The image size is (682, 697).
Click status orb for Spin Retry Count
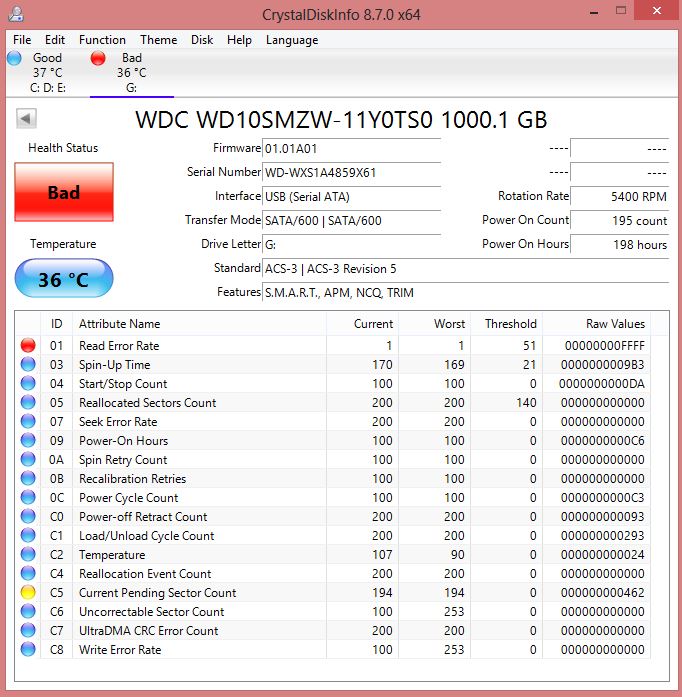click(28, 459)
